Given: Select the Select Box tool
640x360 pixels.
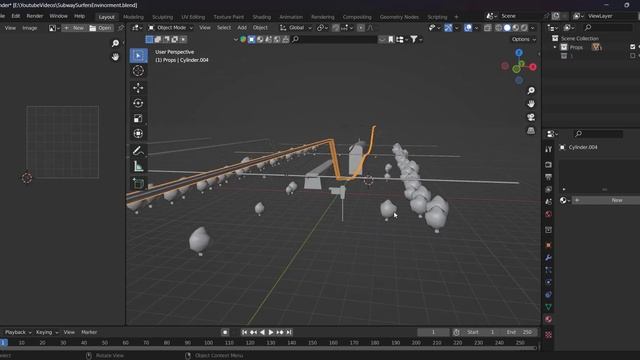Looking at the screenshot, I should 138,56.
